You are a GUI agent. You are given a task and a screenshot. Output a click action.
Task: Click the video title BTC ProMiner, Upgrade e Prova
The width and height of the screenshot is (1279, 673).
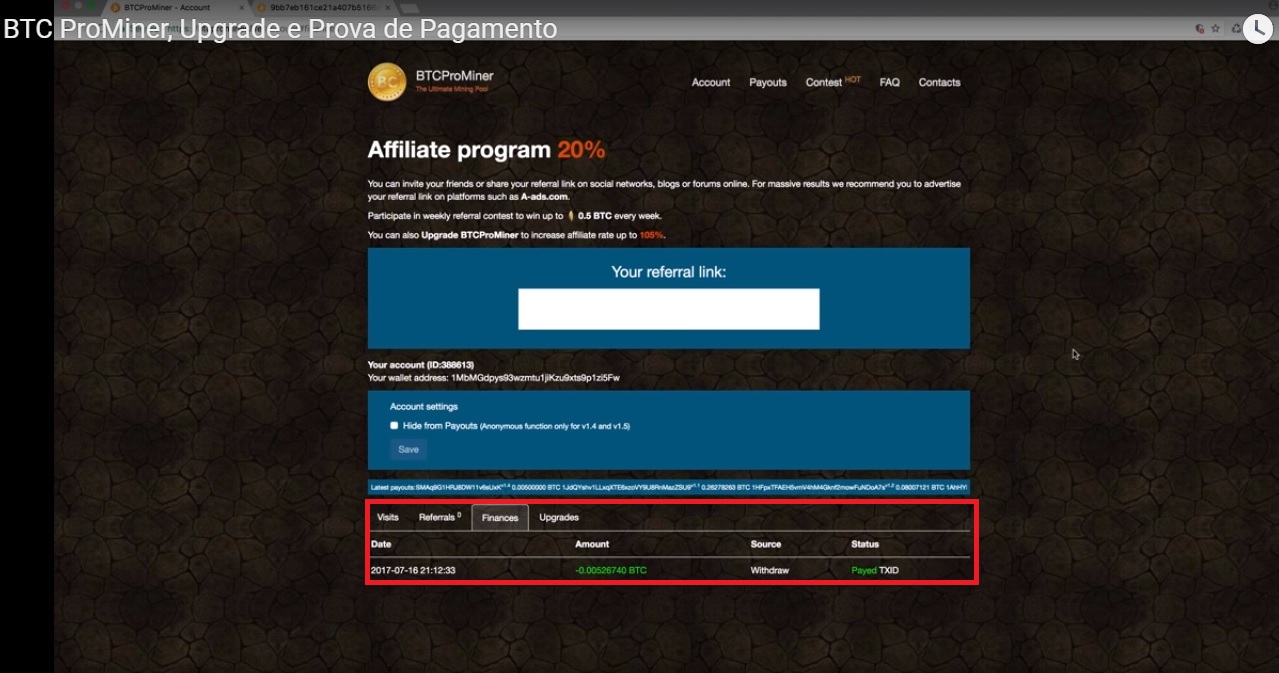280,29
